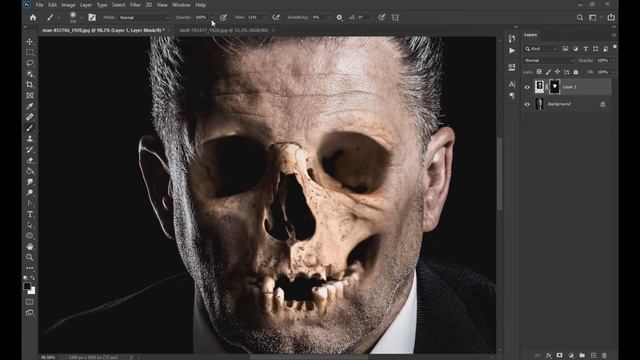Toggle layer filter on/off switch
The height and width of the screenshot is (360, 640).
pyautogui.click(x=615, y=47)
